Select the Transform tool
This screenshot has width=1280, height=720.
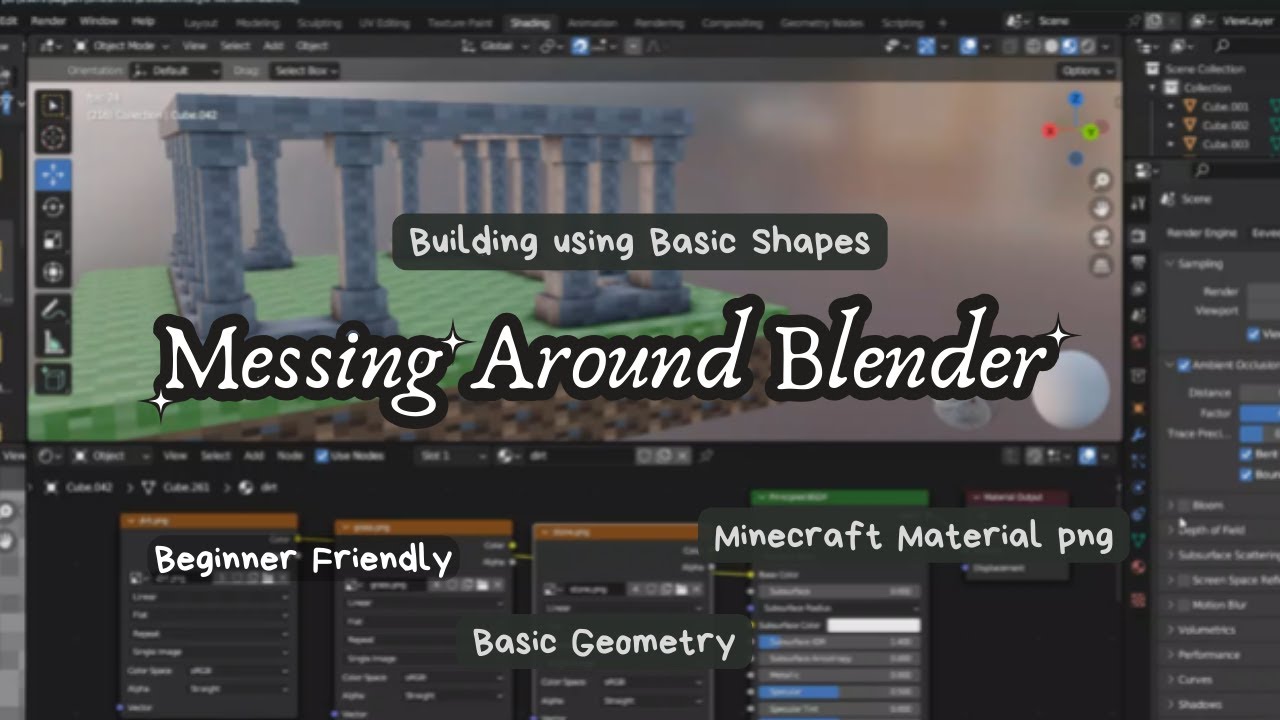coord(53,271)
